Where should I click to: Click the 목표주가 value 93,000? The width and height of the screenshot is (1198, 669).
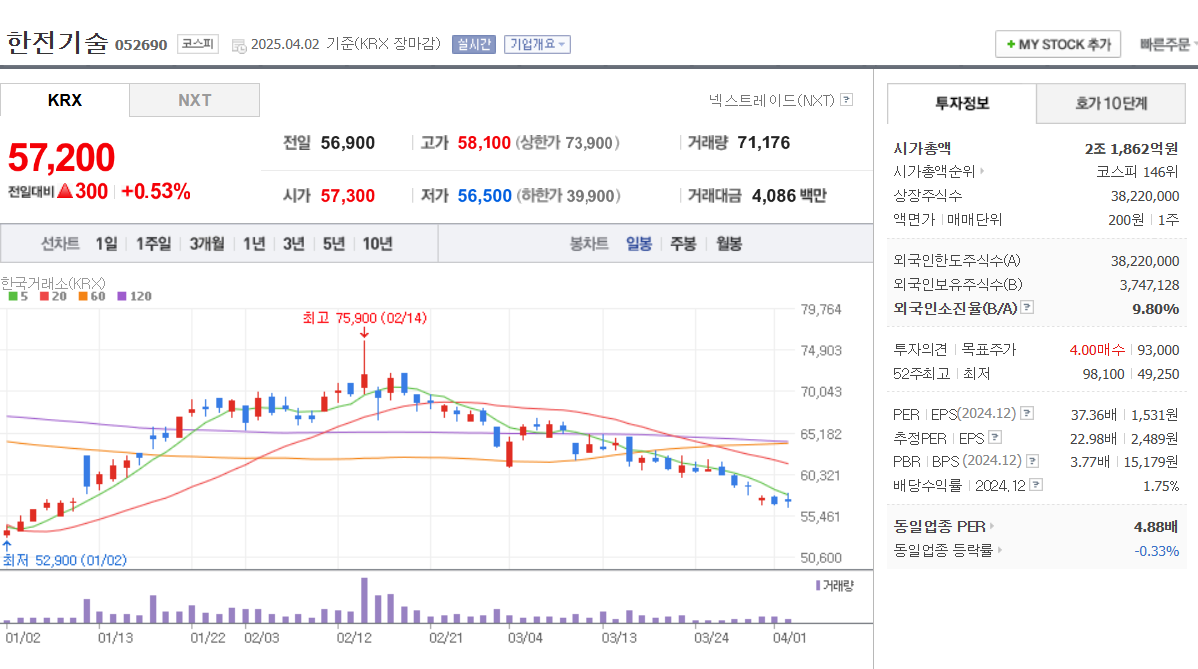[1158, 350]
